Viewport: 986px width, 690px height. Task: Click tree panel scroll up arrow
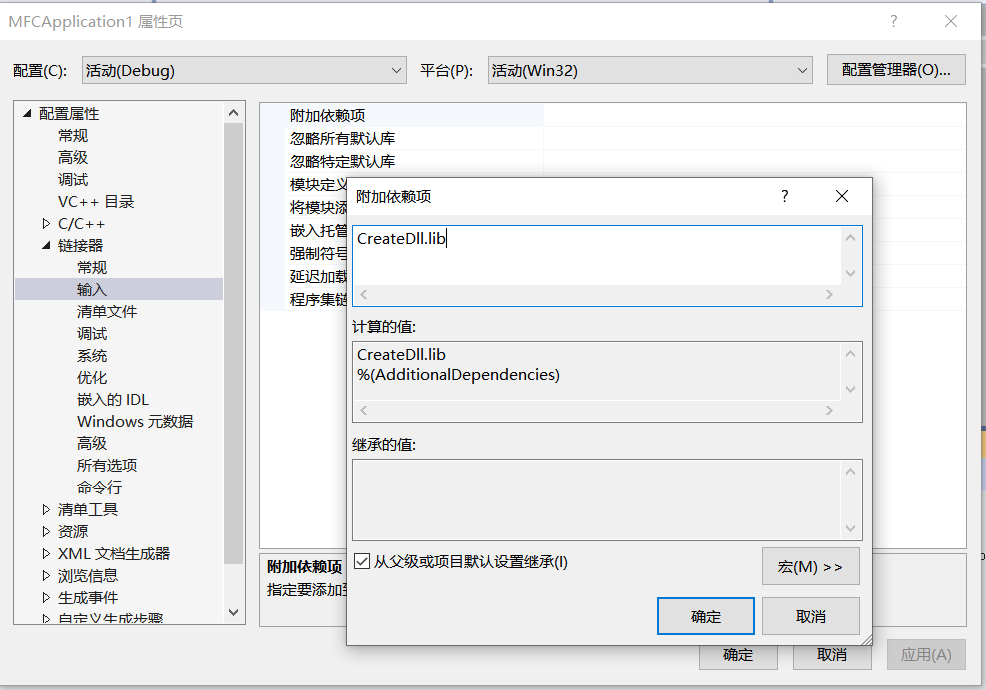click(x=233, y=113)
